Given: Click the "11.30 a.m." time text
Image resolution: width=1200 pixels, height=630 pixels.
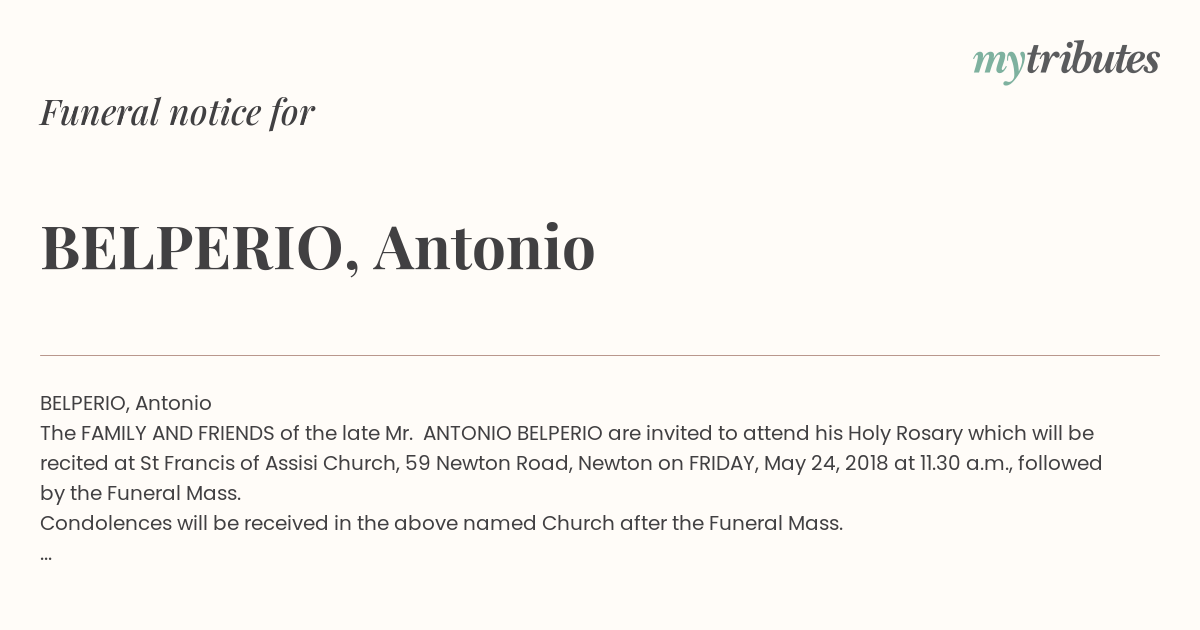Looking at the screenshot, I should tap(950, 463).
